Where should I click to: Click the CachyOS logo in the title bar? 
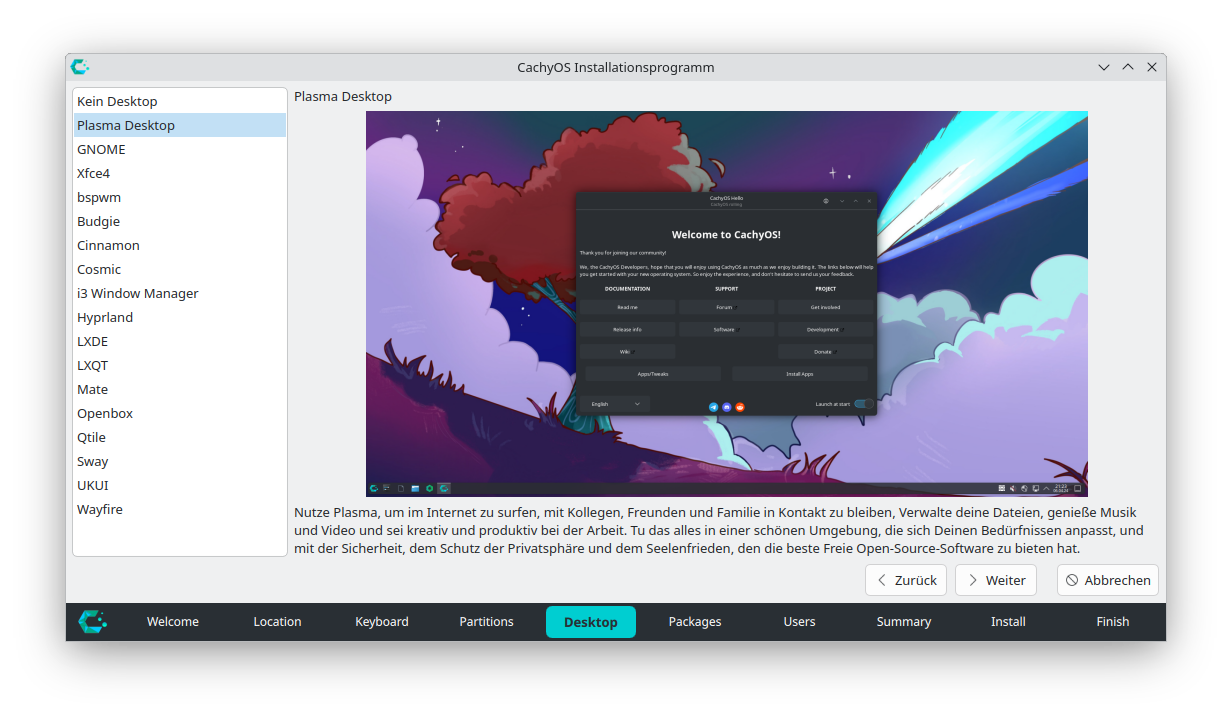coord(80,67)
